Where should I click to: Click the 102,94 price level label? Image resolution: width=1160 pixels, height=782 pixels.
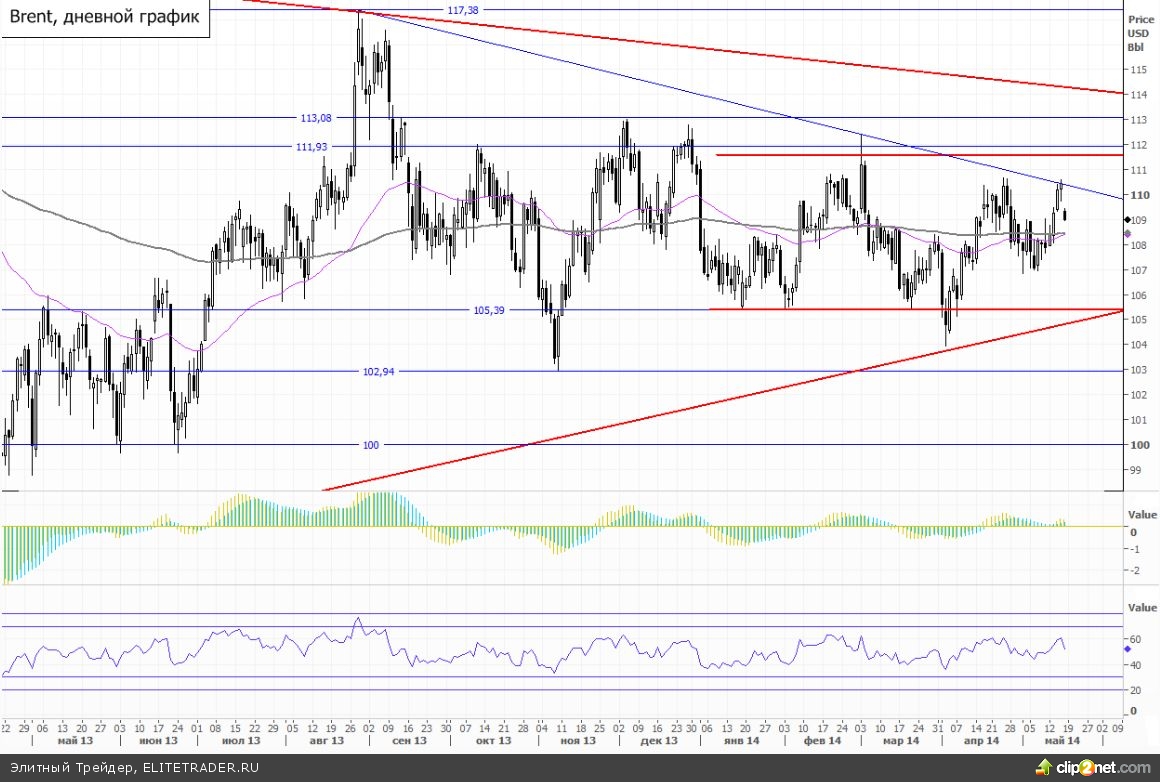pos(379,371)
